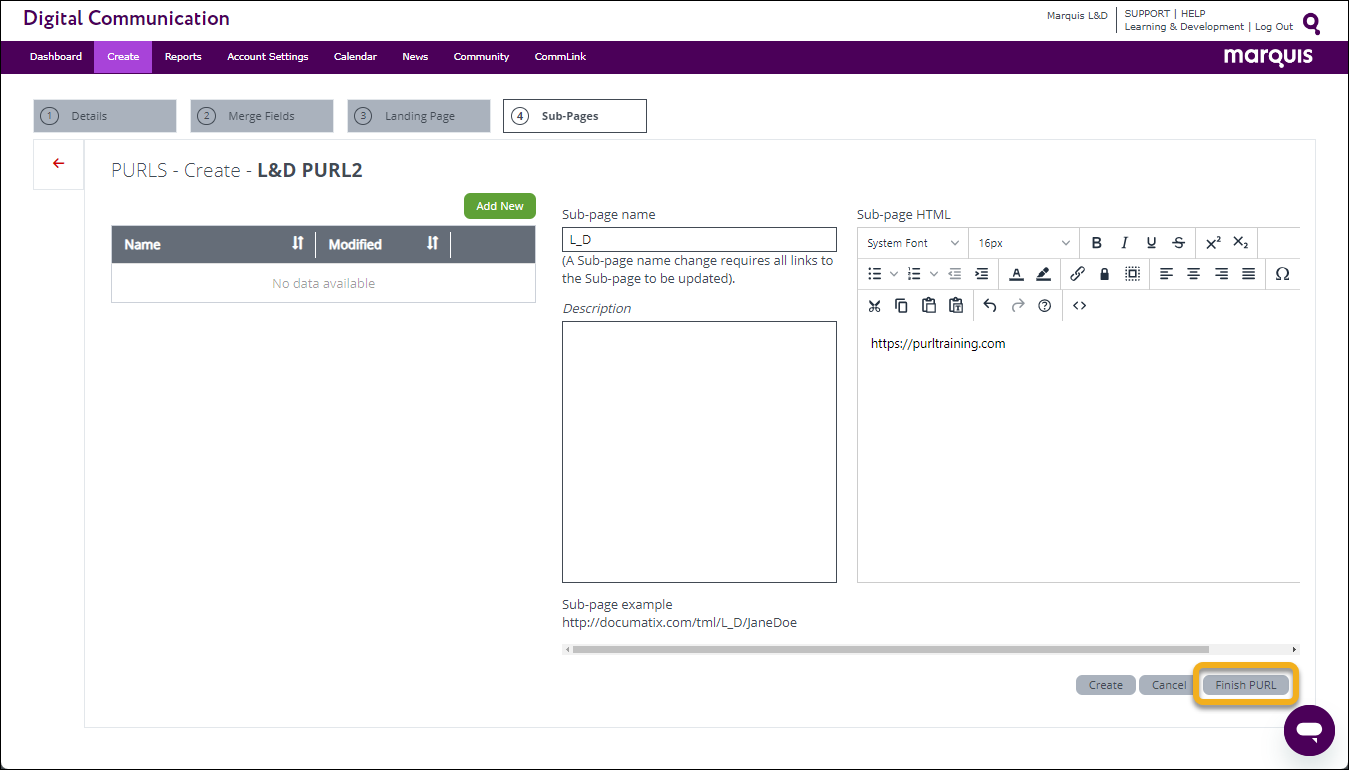Expand the bullet list style options
Viewport: 1349px width, 770px height.
(x=894, y=274)
